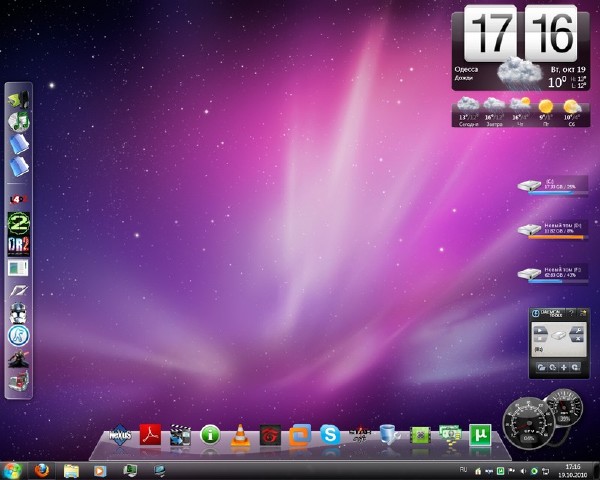The width and height of the screenshot is (600, 480).
Task: Click the green info icon in dock
Action: pyautogui.click(x=210, y=435)
